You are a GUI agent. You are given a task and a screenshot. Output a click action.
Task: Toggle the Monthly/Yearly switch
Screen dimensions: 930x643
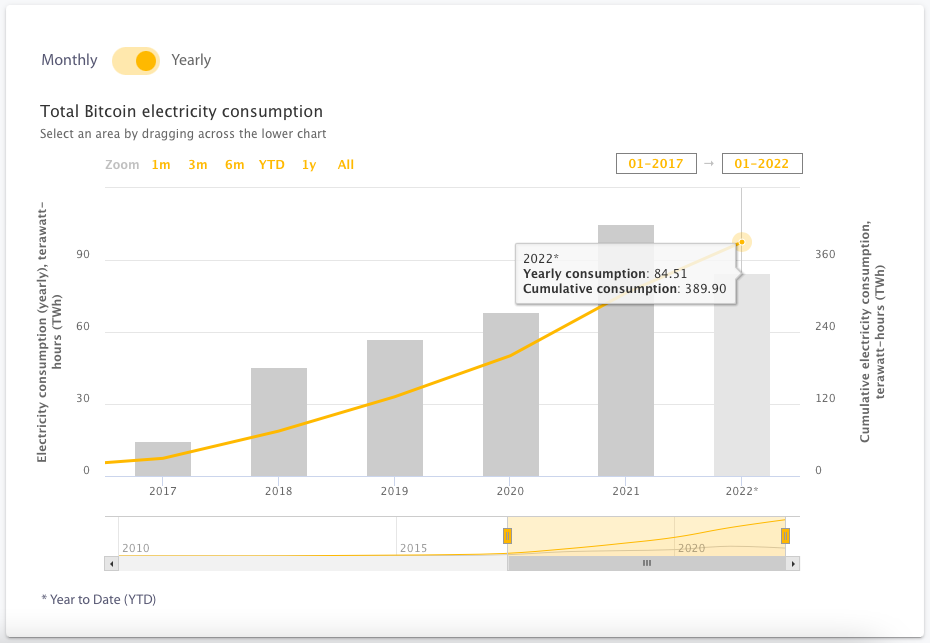coord(136,61)
